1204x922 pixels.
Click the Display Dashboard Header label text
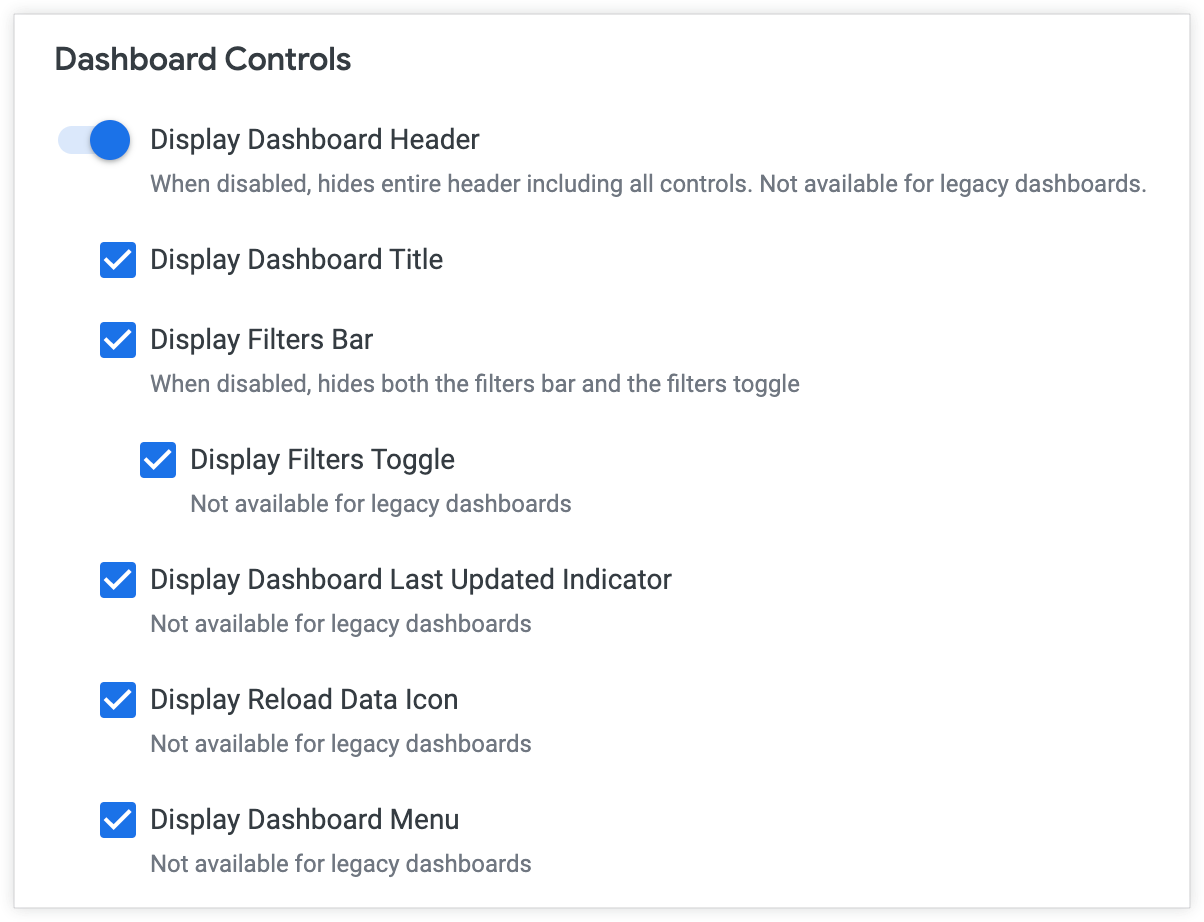point(315,140)
